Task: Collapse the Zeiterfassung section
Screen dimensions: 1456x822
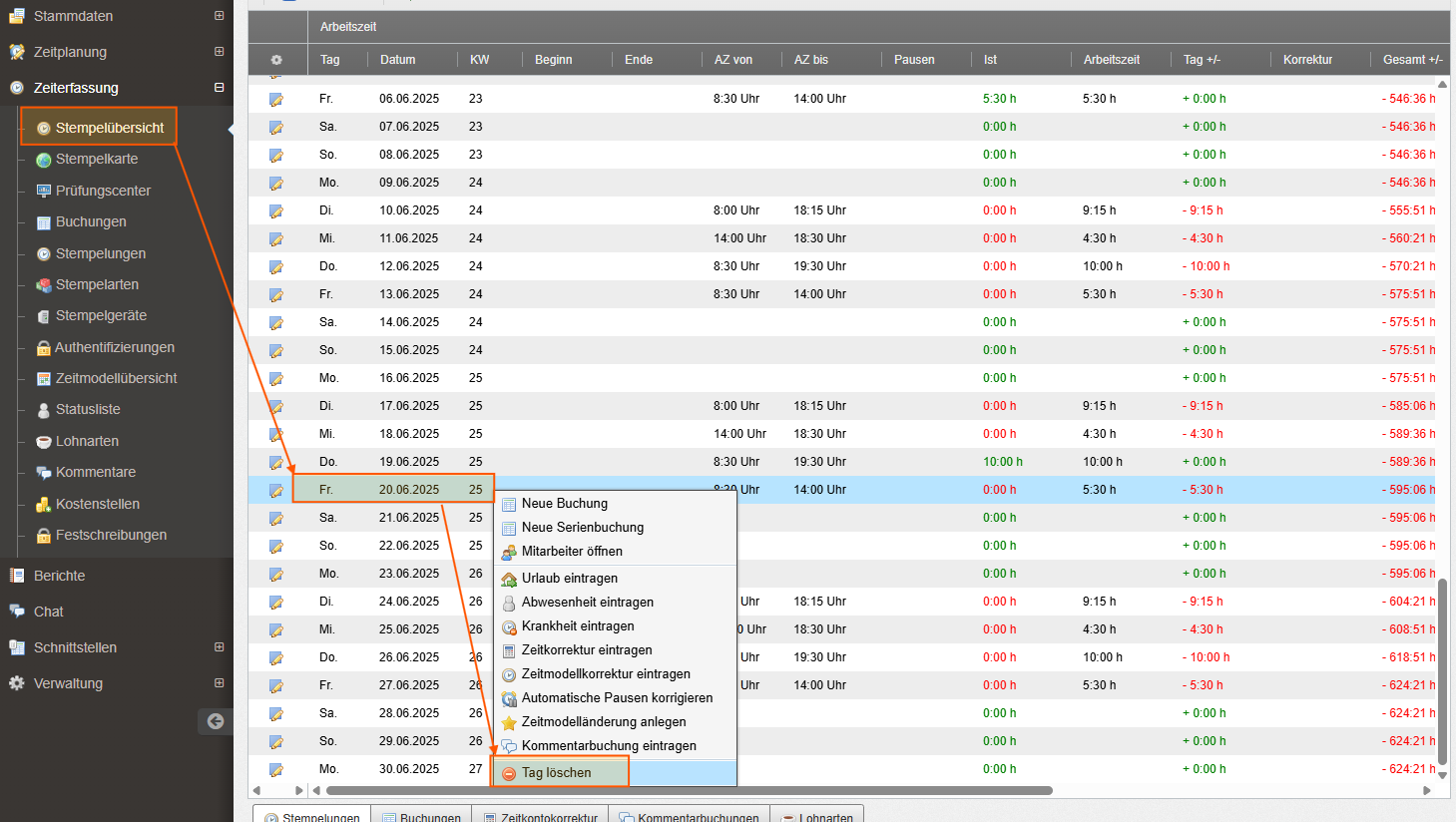Action: point(219,88)
